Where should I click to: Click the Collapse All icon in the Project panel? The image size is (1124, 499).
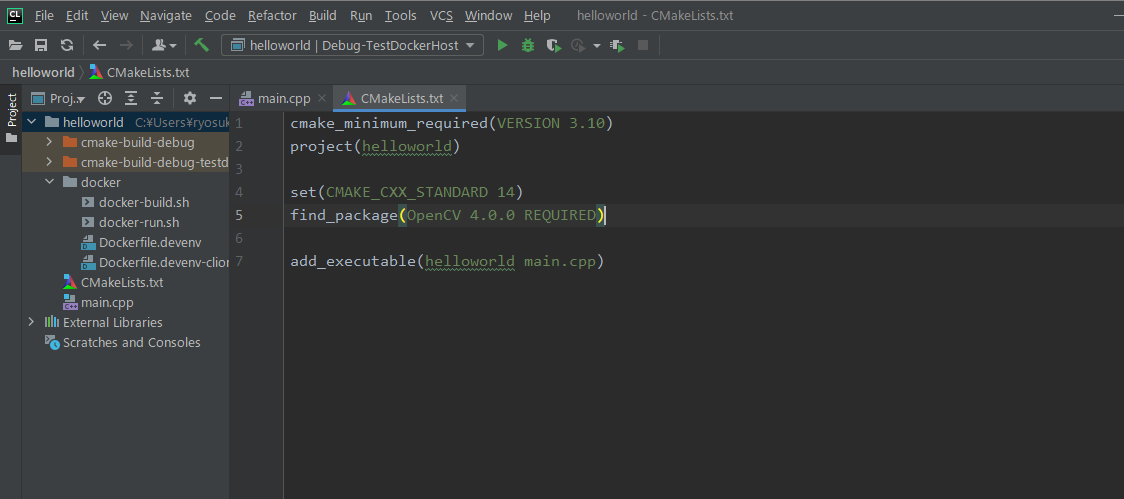point(157,98)
